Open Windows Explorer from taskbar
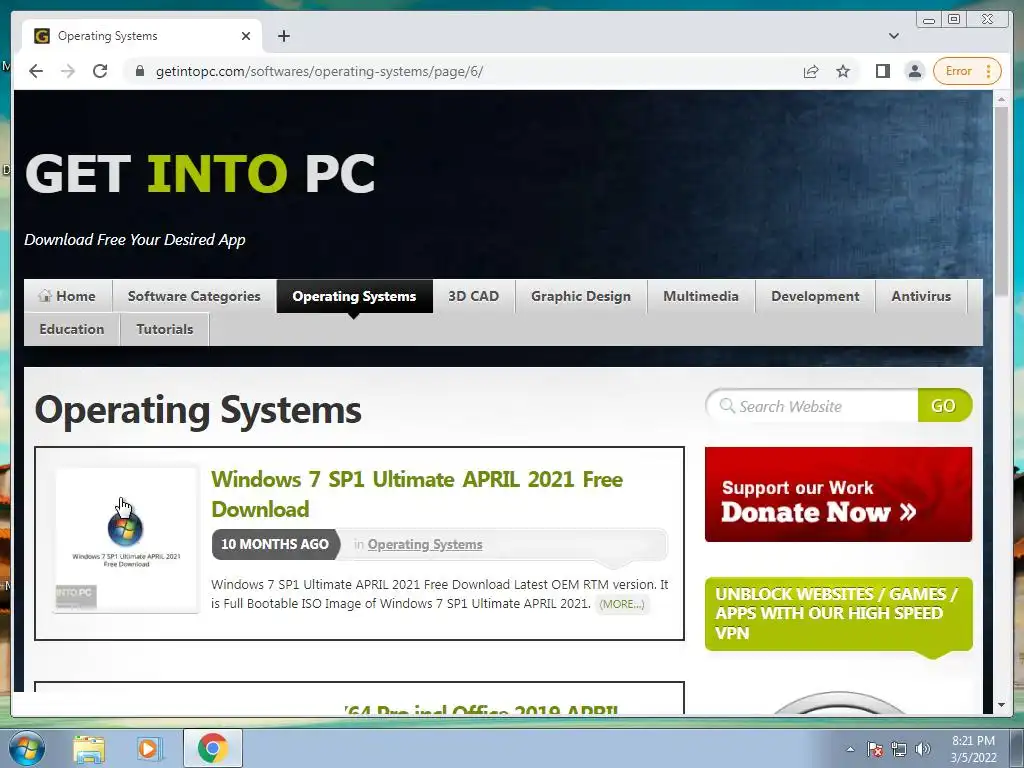 pyautogui.click(x=89, y=748)
